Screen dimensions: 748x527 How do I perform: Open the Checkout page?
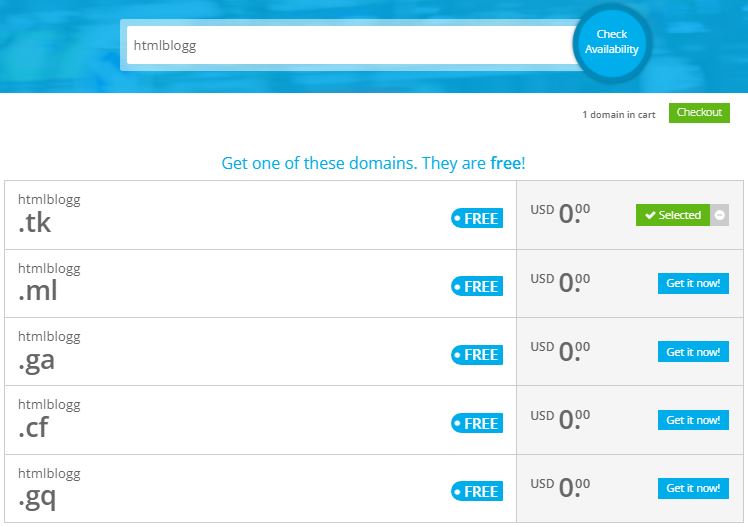click(699, 113)
